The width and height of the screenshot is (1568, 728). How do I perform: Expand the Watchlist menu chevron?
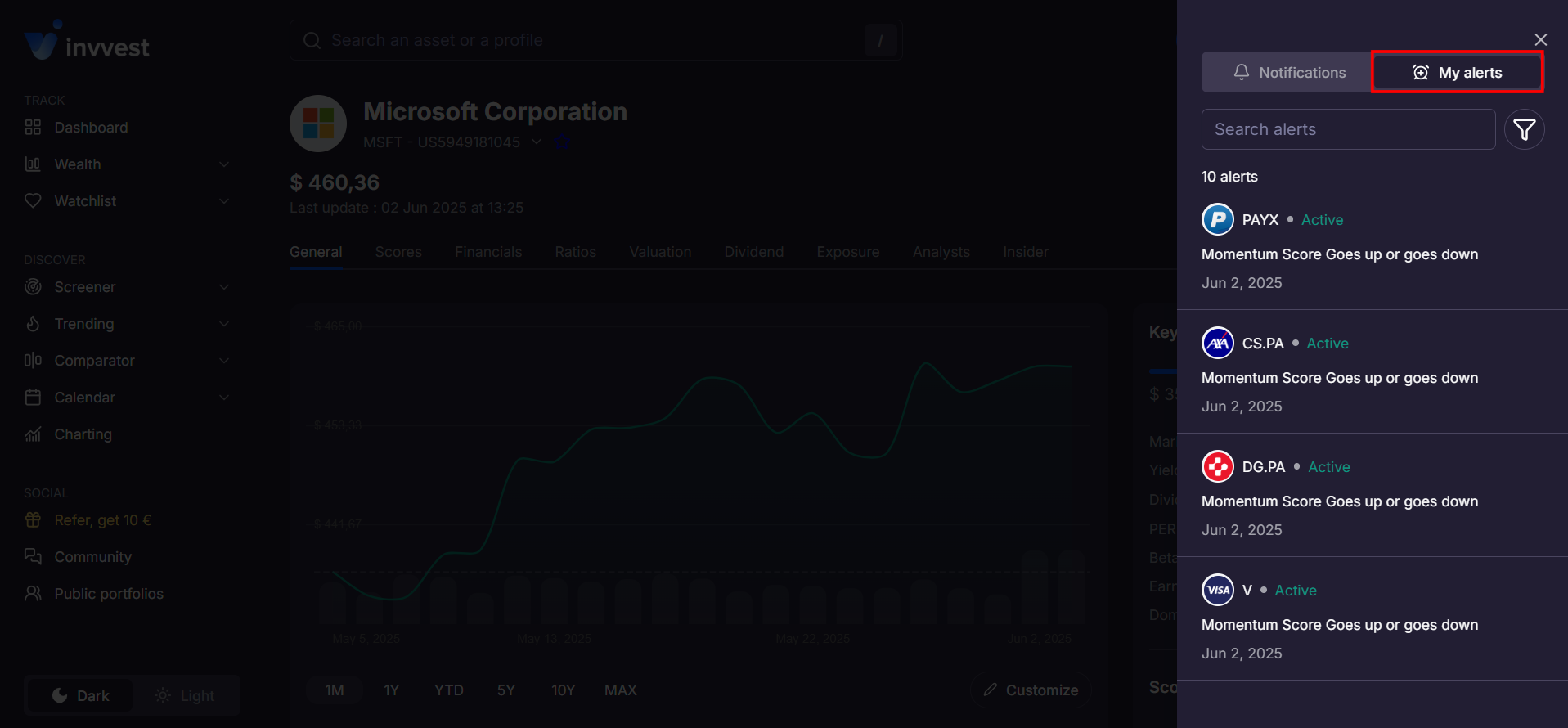point(224,201)
